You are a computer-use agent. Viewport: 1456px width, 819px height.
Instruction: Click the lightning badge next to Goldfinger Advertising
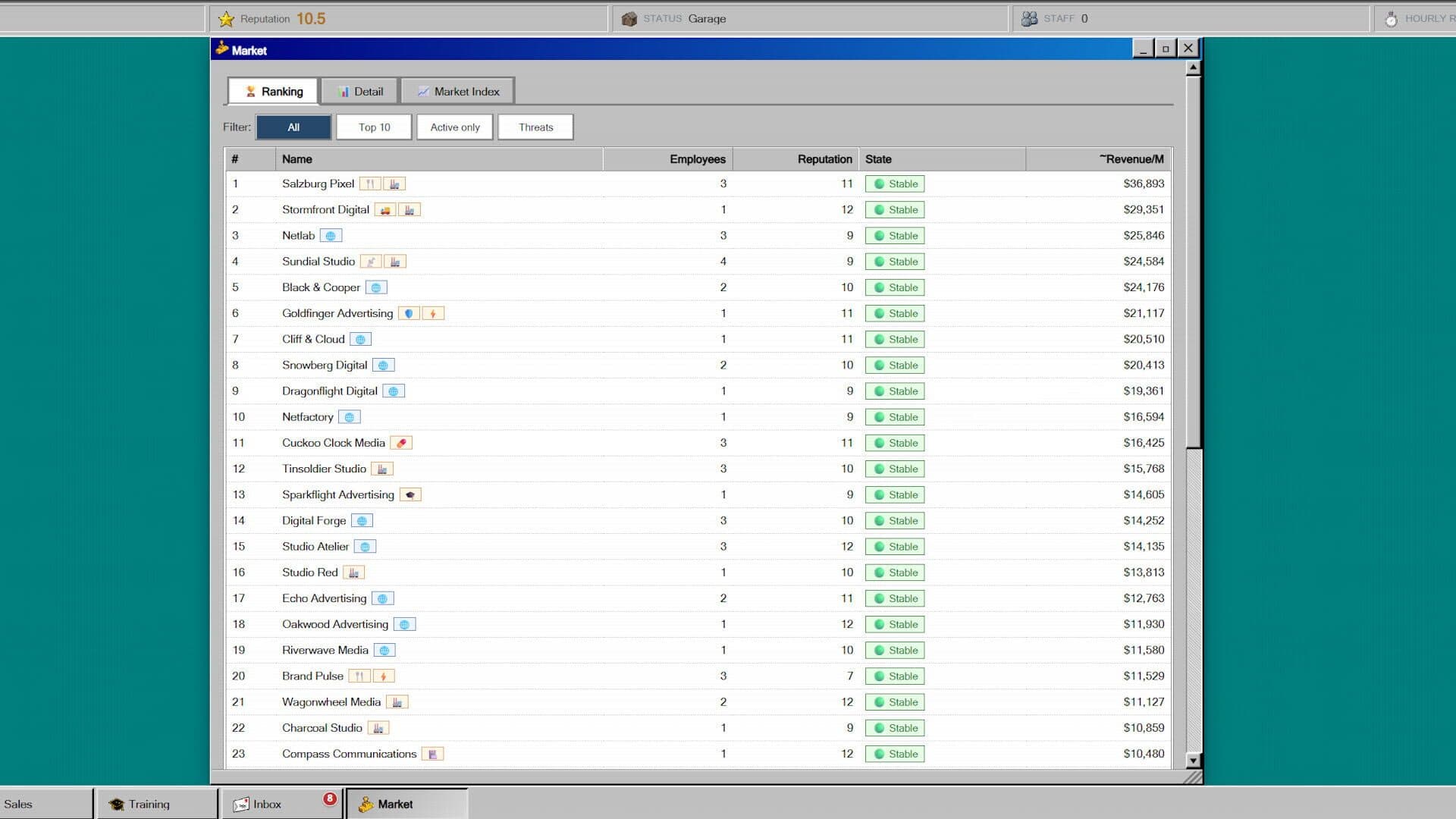point(433,313)
